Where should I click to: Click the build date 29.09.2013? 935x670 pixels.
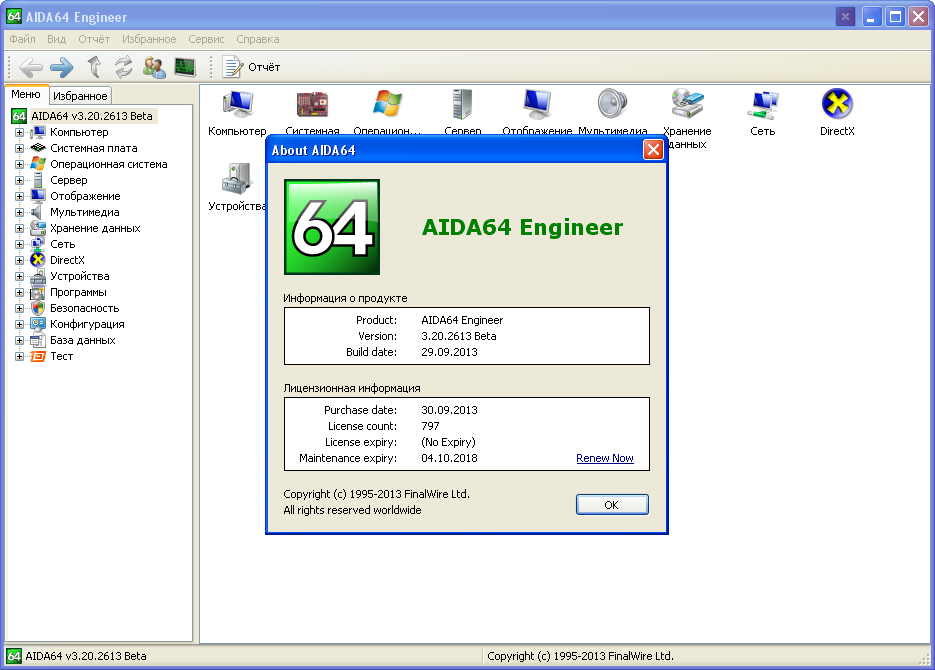449,352
